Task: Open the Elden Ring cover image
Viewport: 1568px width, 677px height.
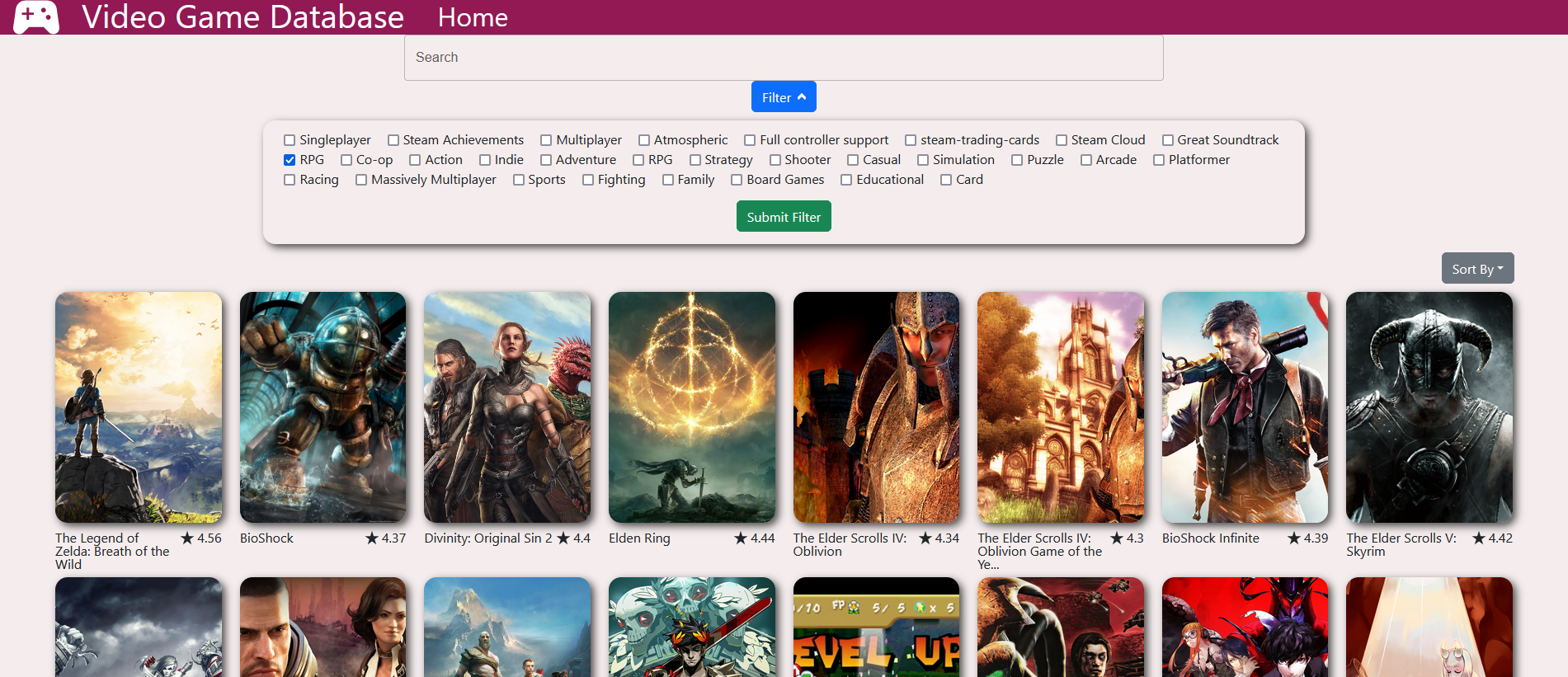Action: (x=692, y=407)
